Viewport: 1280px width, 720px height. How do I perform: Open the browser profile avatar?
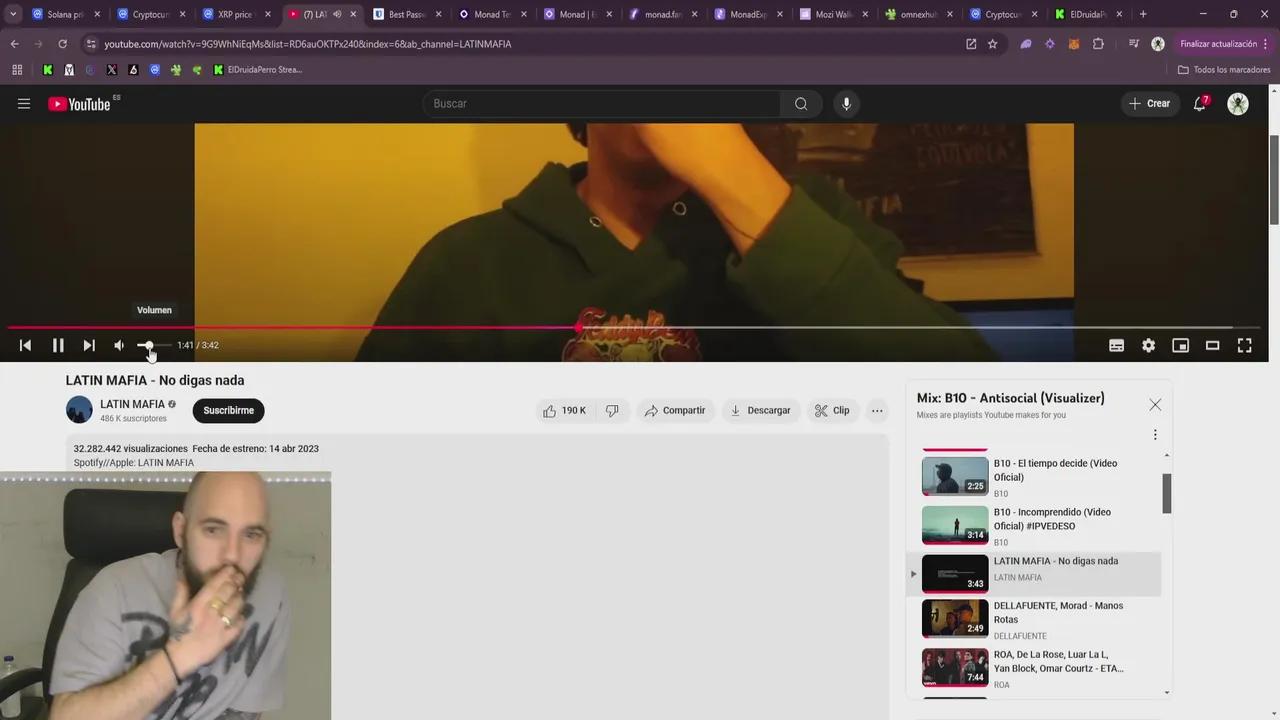coord(1158,44)
